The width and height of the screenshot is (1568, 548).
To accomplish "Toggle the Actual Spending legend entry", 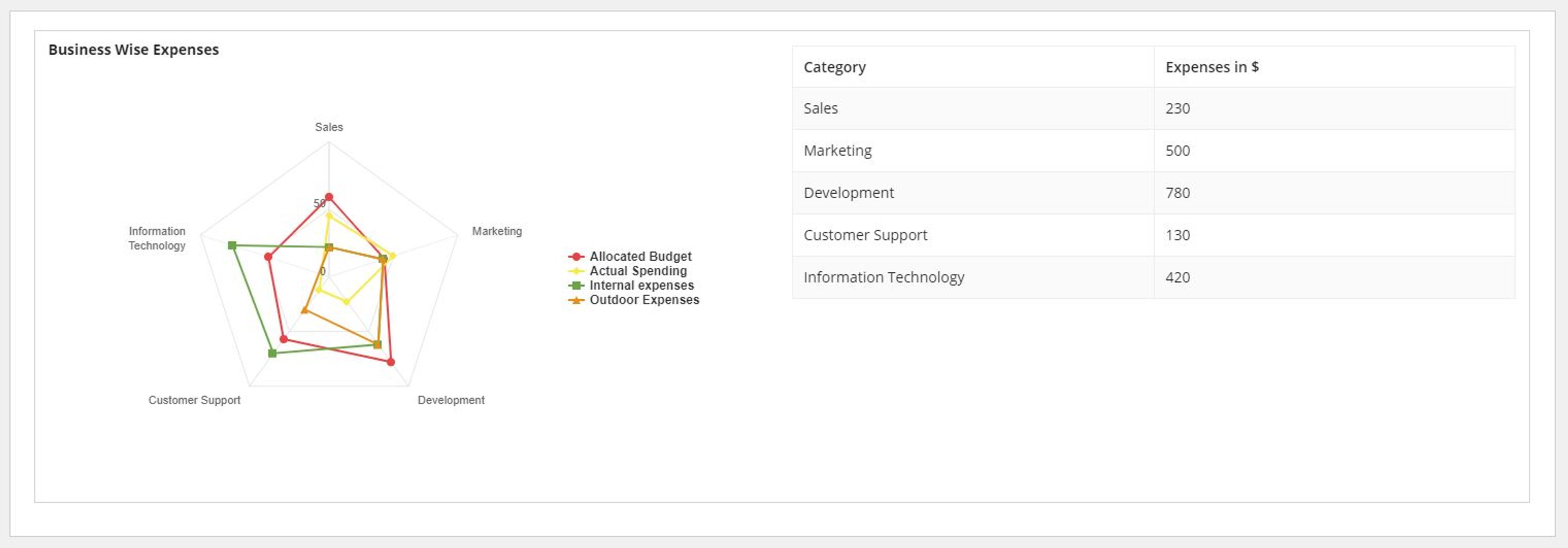I will click(x=628, y=271).
